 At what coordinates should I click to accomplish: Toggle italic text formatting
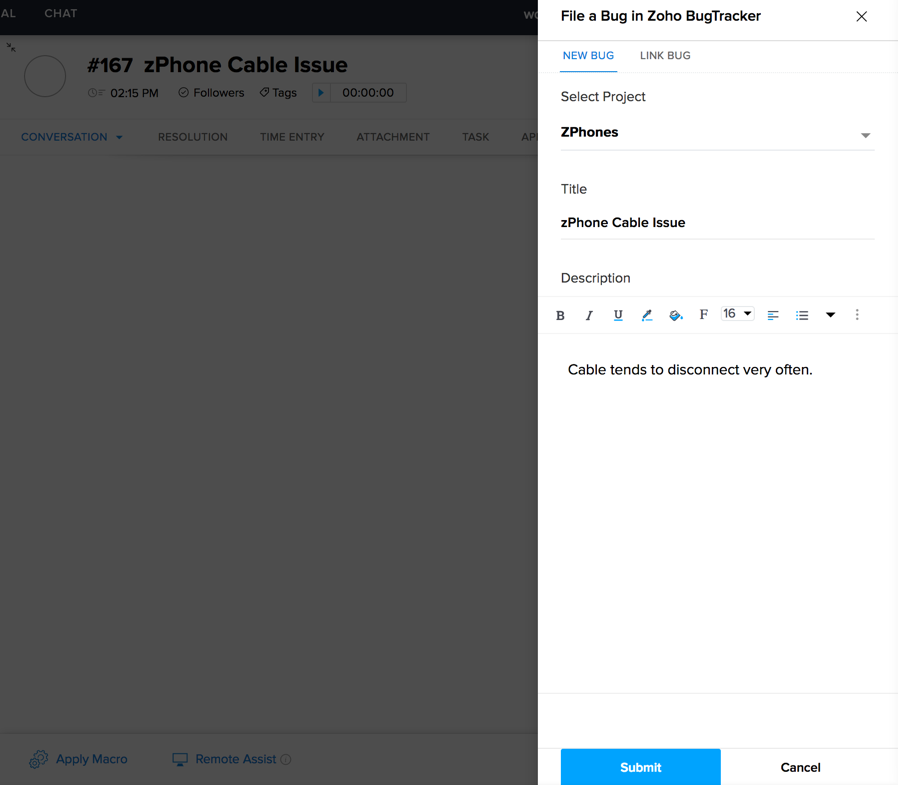(x=589, y=316)
